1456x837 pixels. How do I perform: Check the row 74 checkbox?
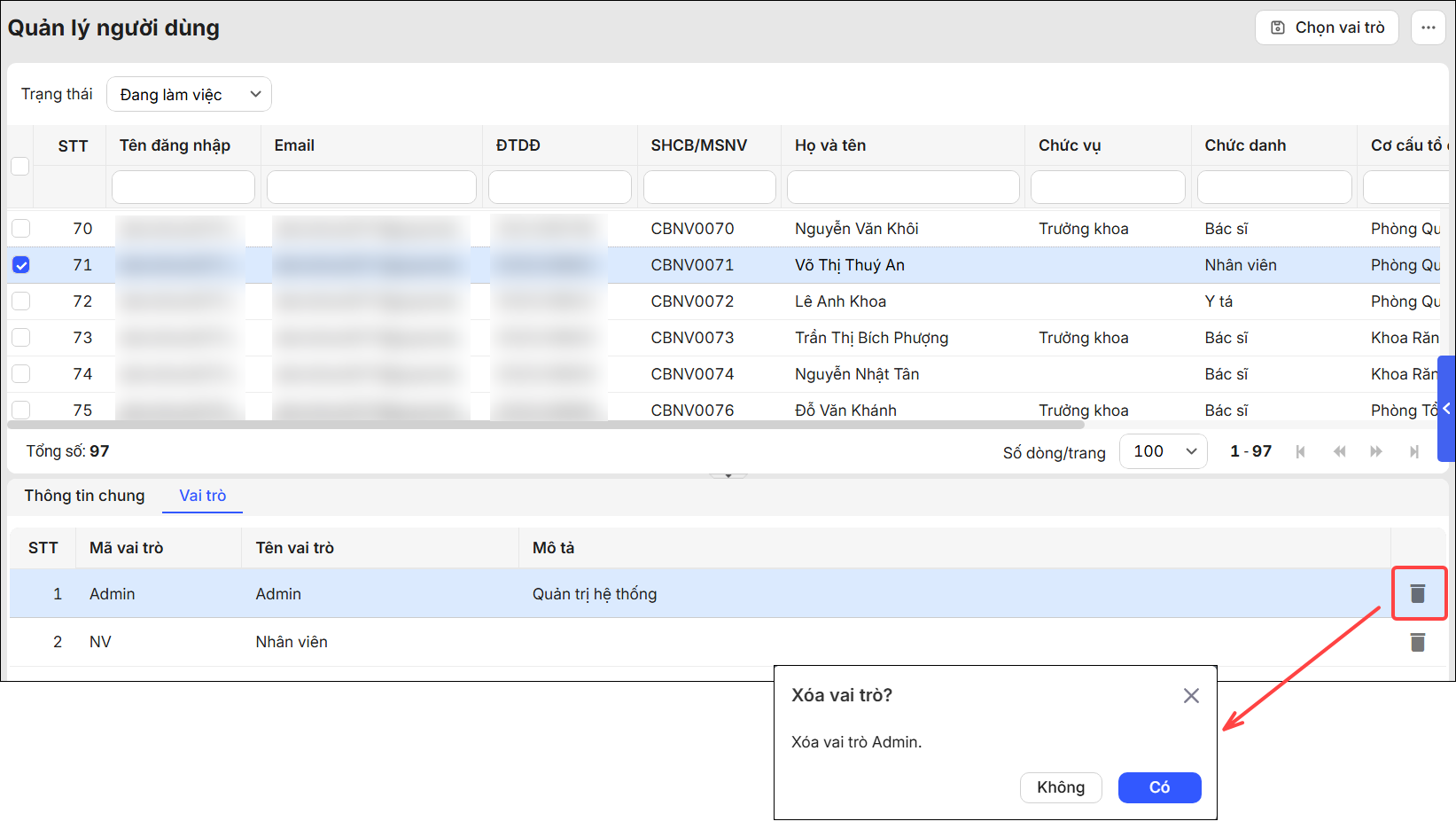point(21,374)
